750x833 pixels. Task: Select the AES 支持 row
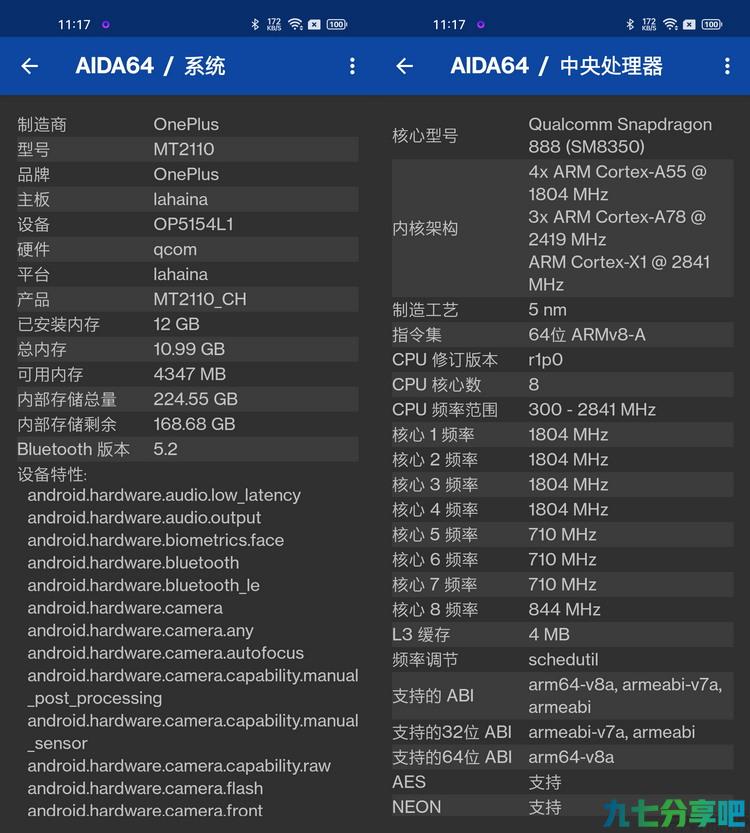coord(562,782)
